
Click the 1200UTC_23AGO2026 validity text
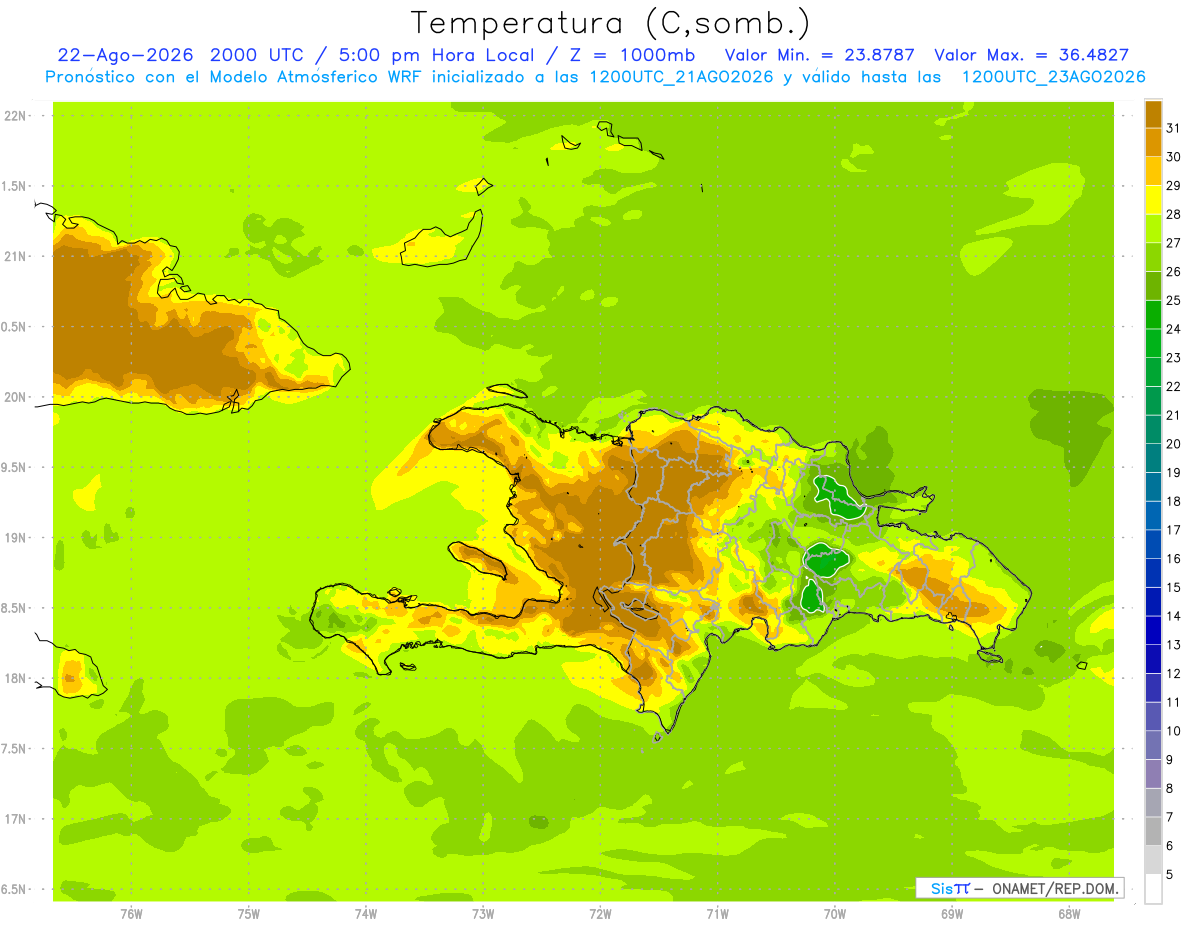point(1053,77)
